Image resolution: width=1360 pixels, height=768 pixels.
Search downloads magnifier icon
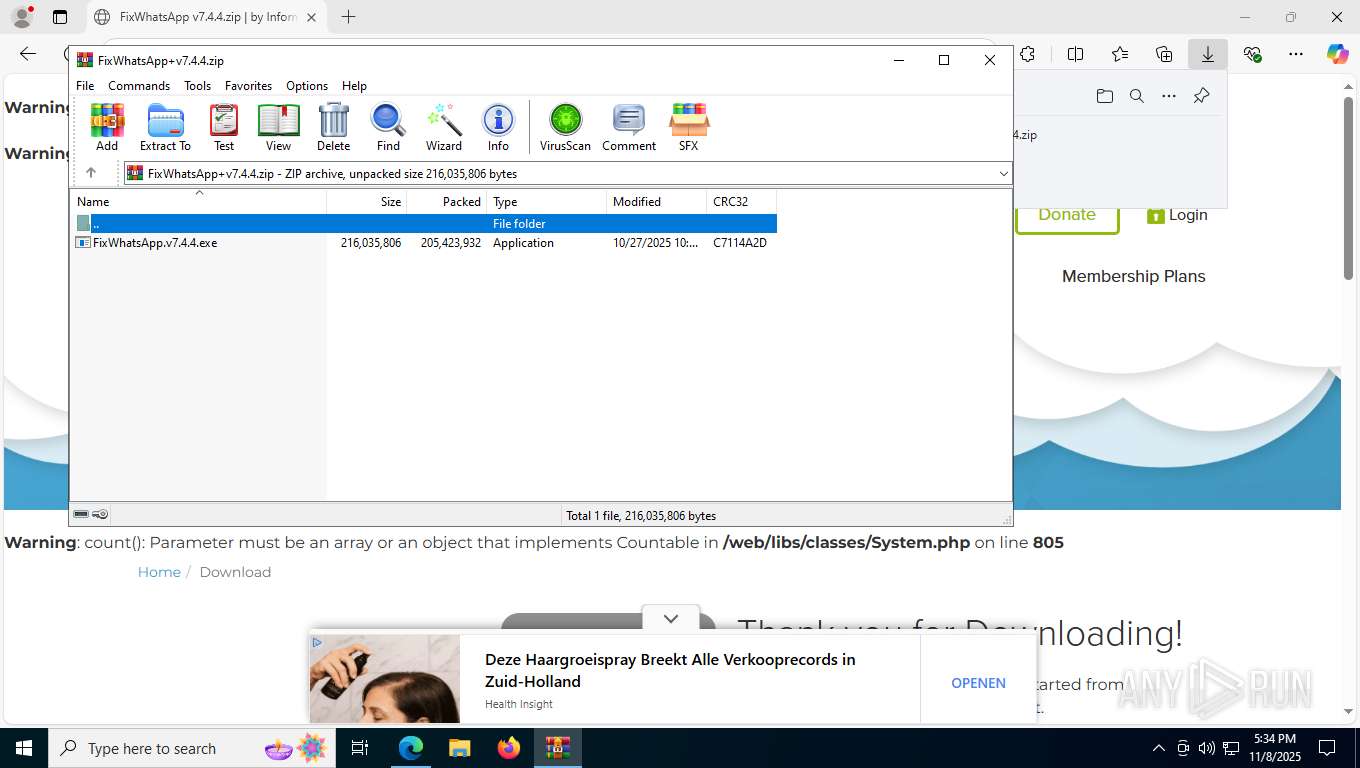[x=1137, y=96]
